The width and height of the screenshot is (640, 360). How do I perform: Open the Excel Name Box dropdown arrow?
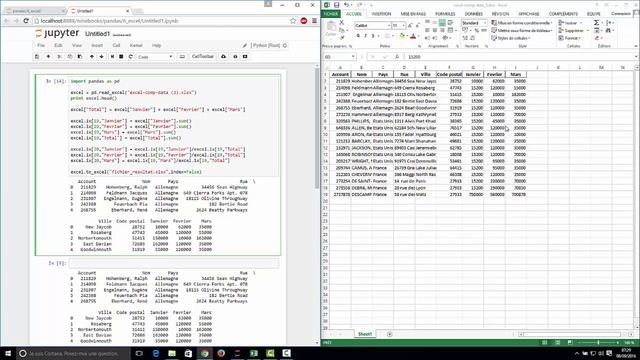point(353,57)
